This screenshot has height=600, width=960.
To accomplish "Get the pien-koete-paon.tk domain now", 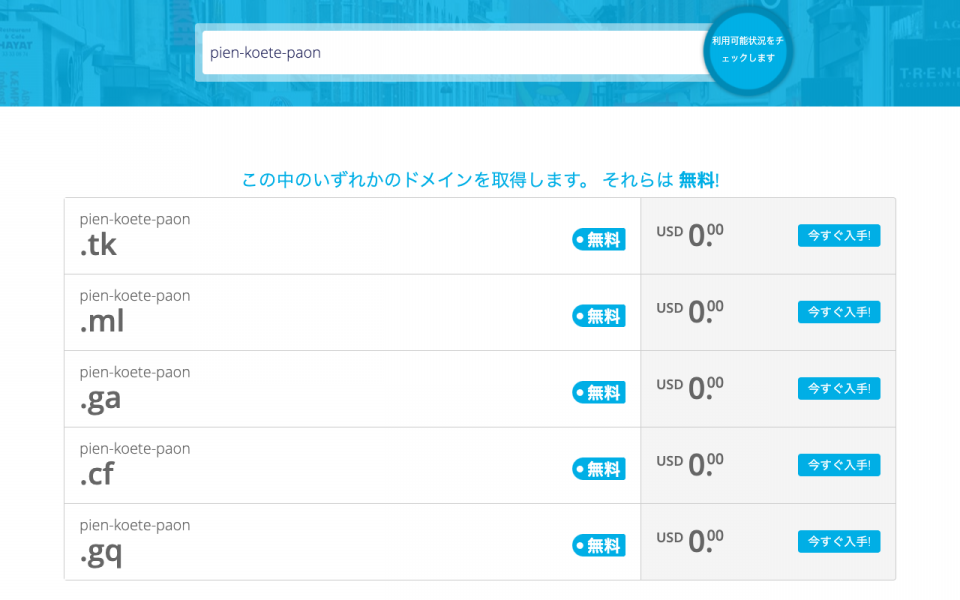I will (x=839, y=236).
